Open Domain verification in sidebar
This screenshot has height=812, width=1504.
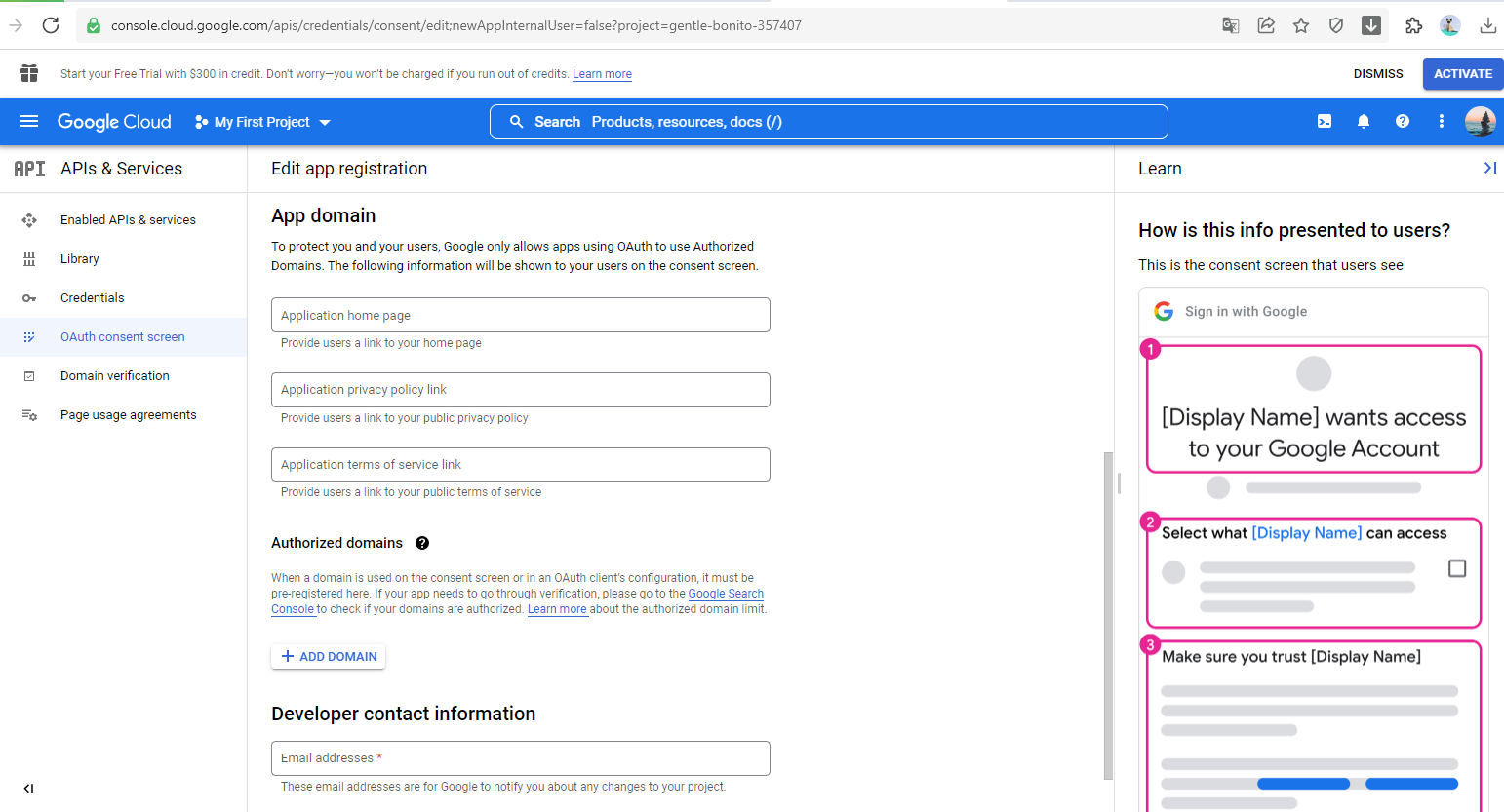(115, 376)
